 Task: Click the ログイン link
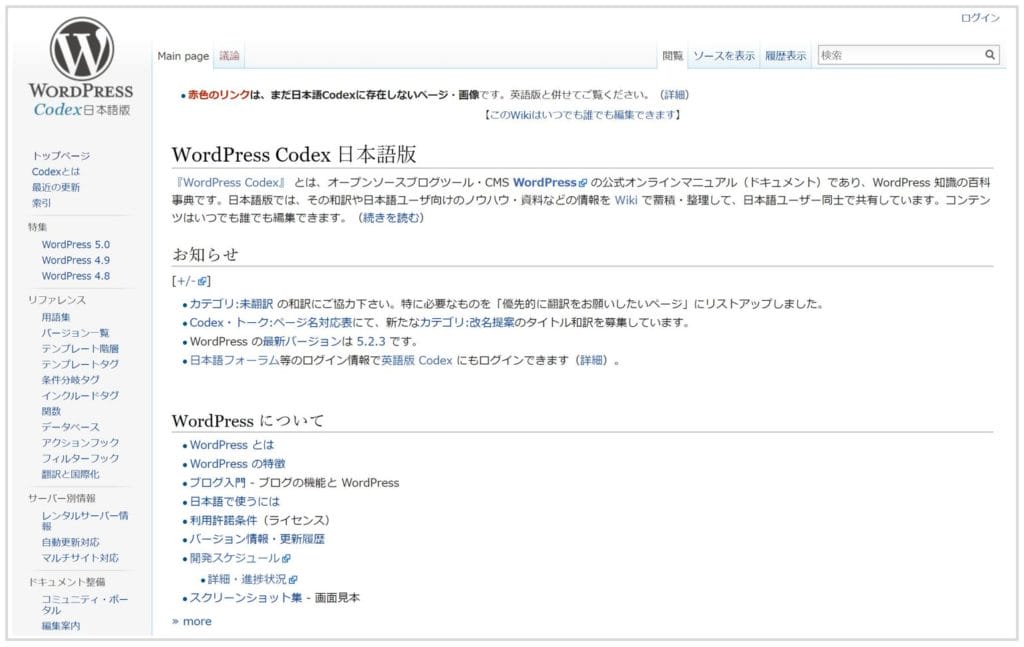[980, 18]
